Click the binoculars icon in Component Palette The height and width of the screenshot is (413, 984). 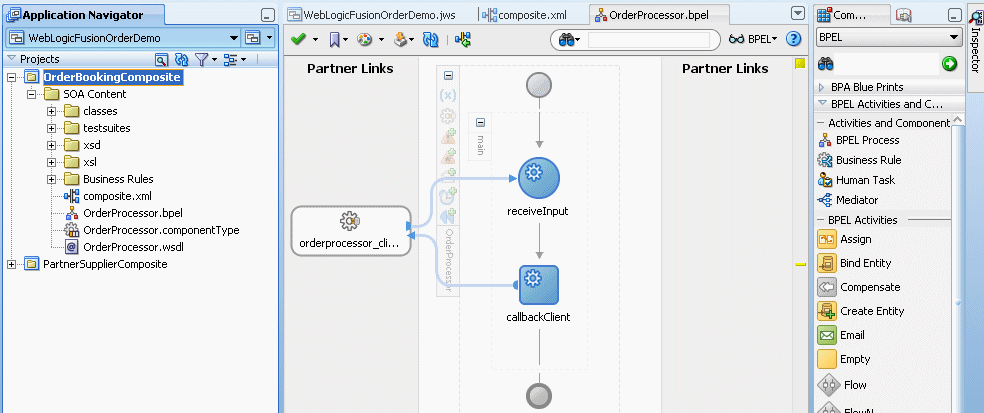pyautogui.click(x=825, y=63)
